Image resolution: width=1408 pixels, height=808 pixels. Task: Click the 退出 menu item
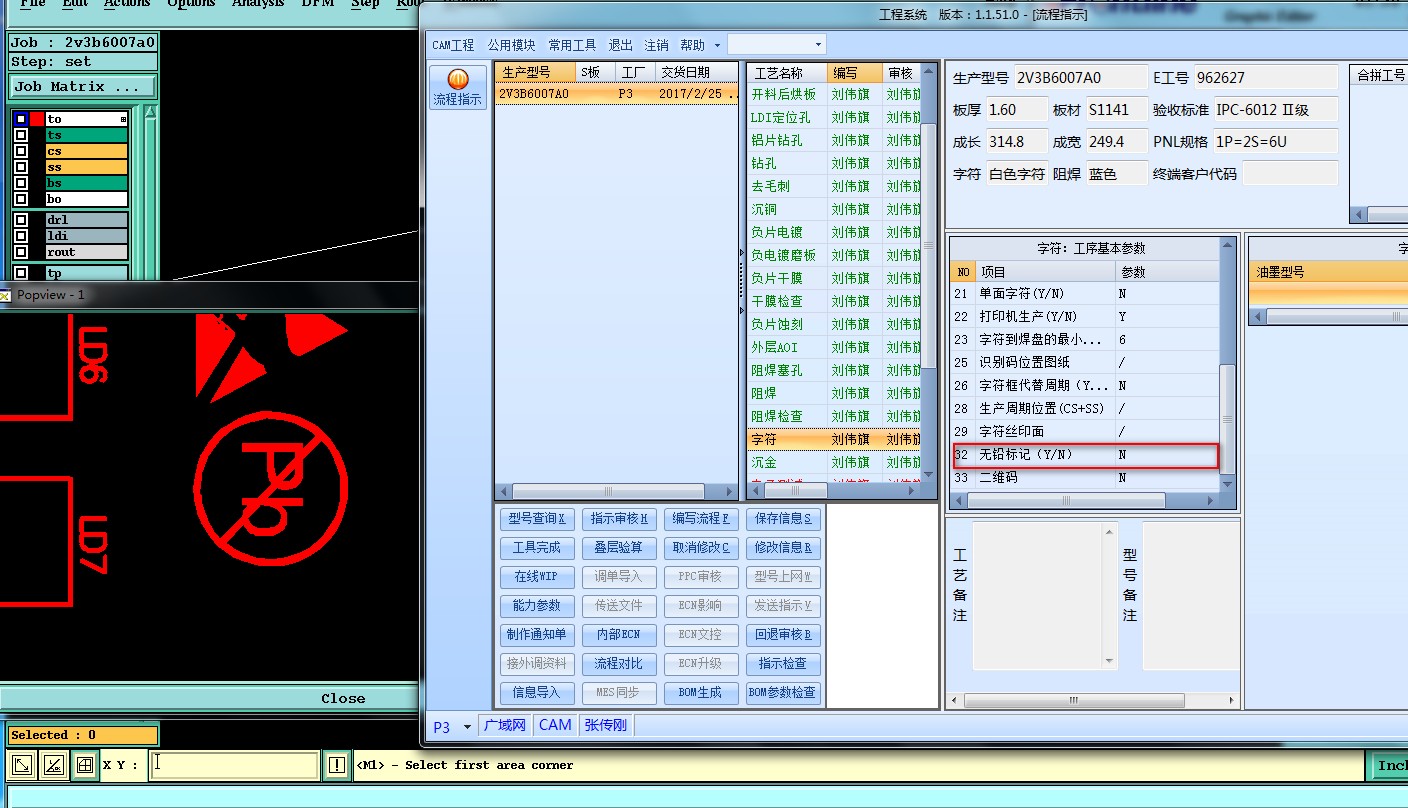point(620,45)
